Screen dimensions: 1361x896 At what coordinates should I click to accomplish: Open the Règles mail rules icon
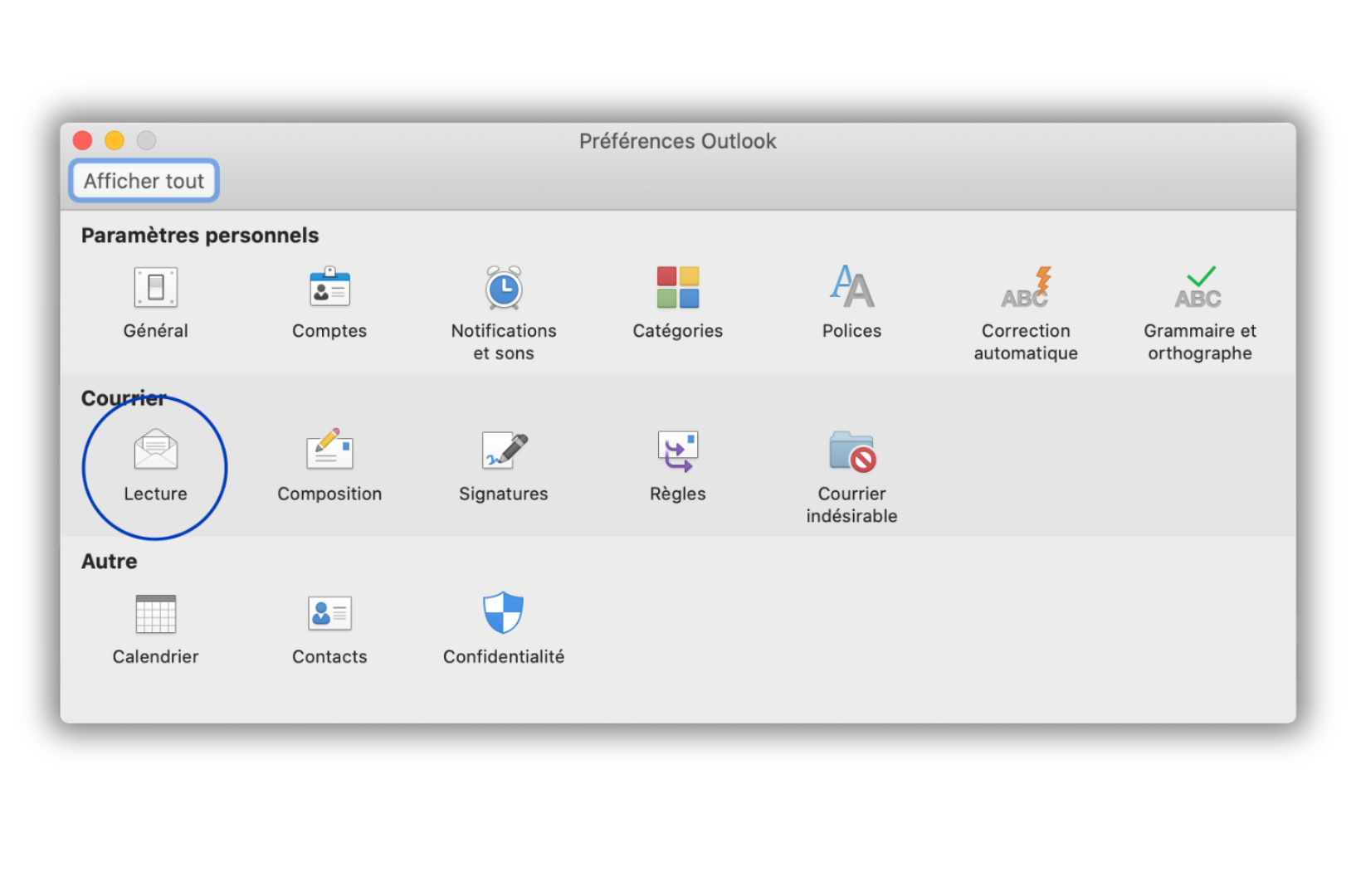tap(678, 450)
